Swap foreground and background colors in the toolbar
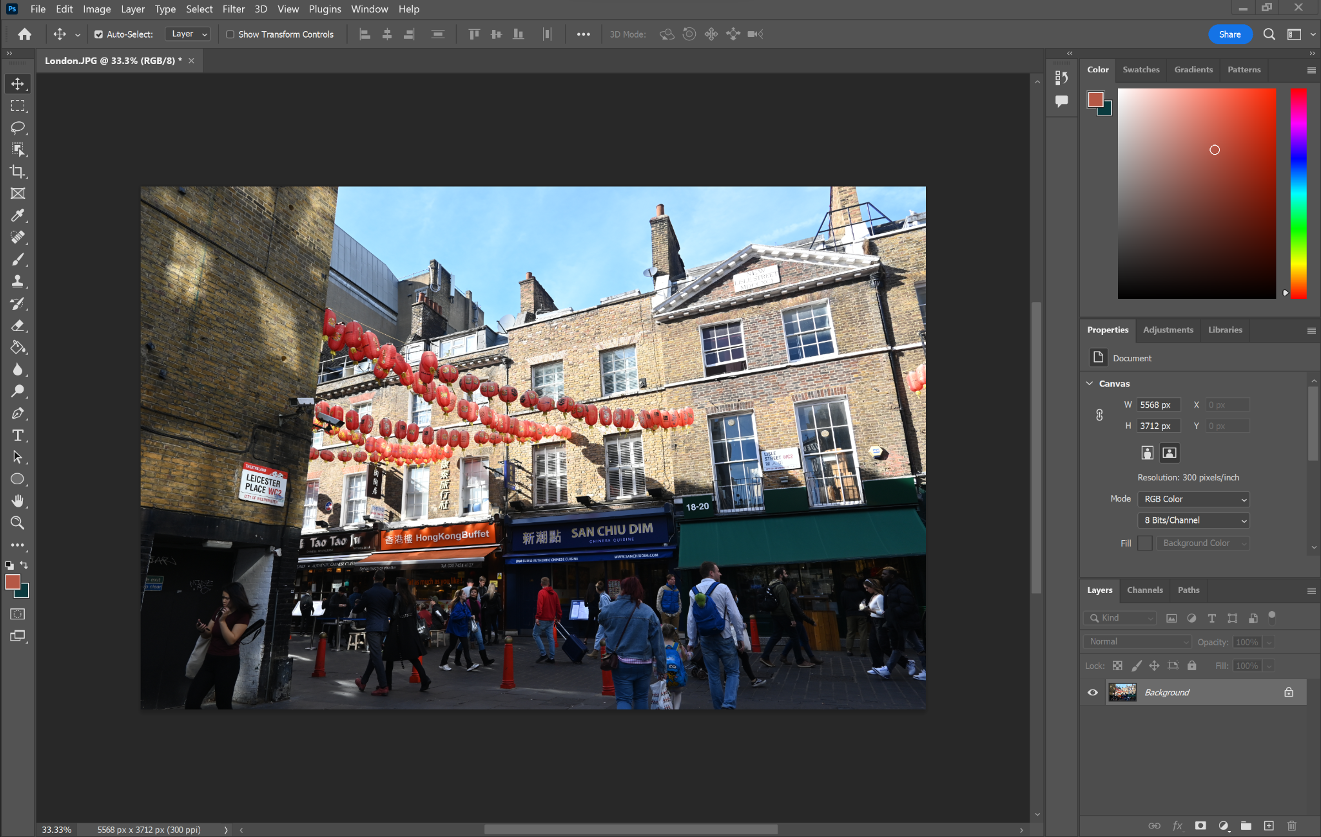 click(x=24, y=566)
